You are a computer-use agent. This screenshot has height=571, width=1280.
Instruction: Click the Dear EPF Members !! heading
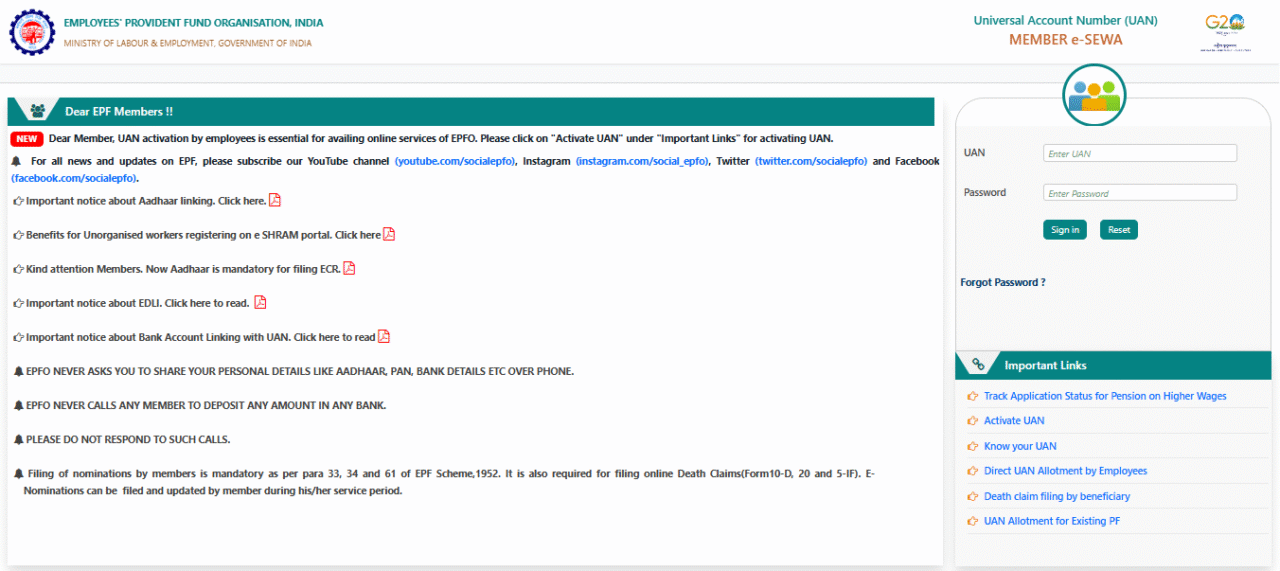tap(119, 112)
